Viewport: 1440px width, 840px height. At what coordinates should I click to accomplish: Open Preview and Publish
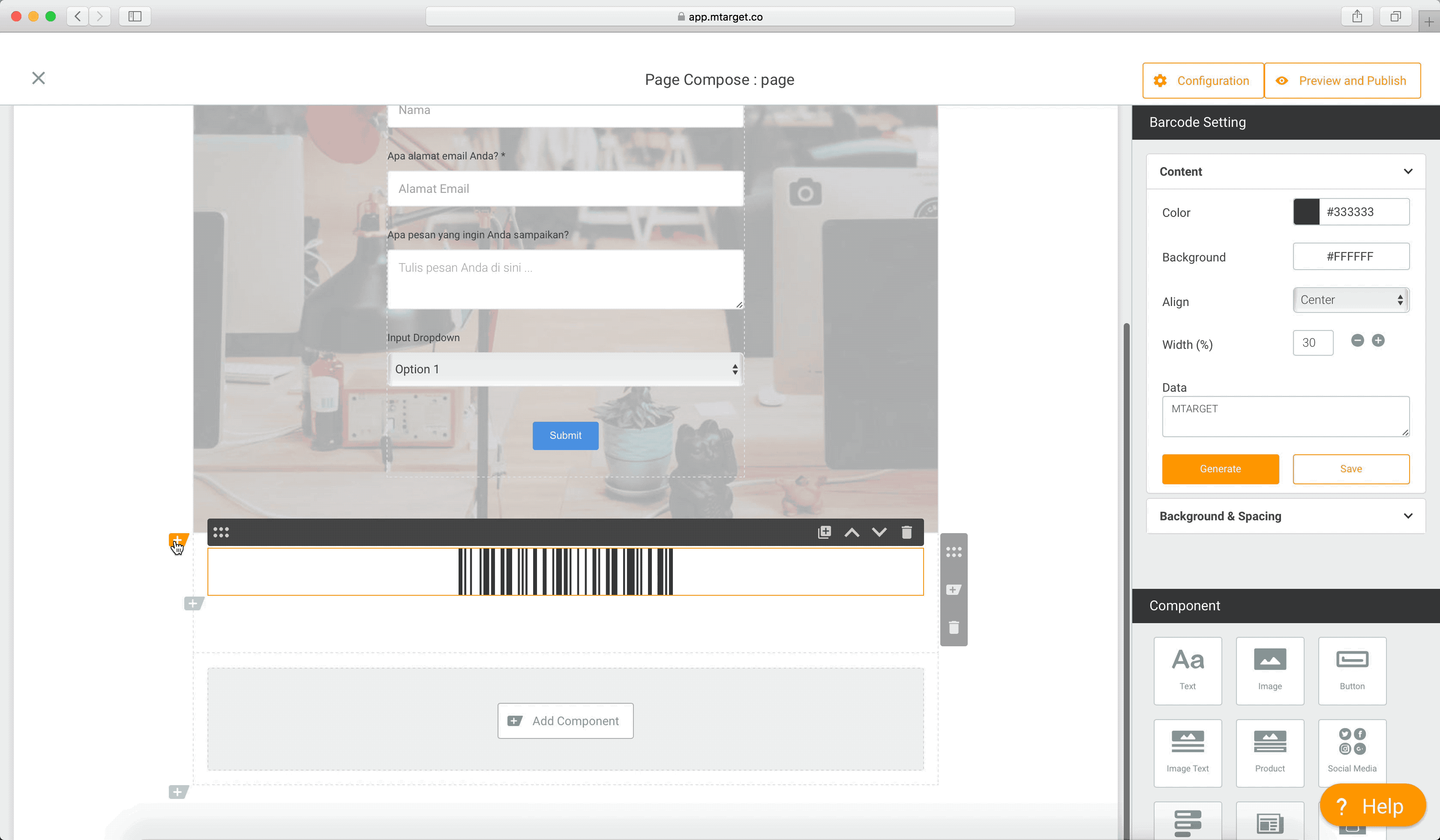click(x=1342, y=81)
